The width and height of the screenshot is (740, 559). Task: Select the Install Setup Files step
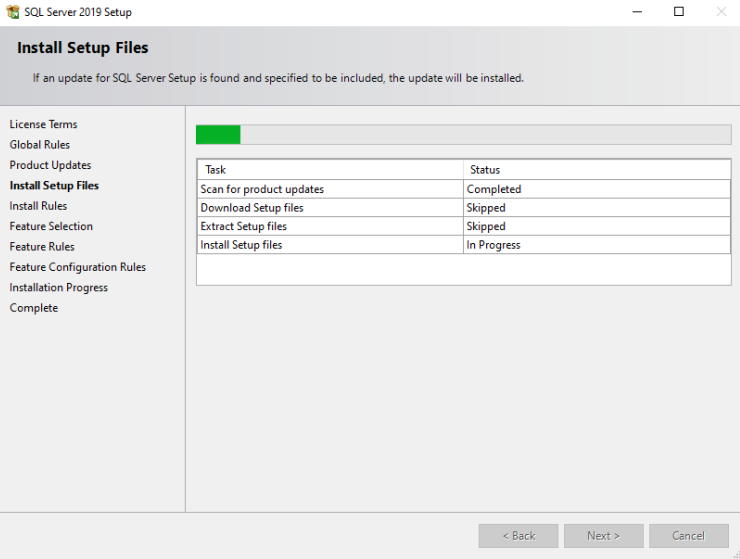click(x=54, y=186)
